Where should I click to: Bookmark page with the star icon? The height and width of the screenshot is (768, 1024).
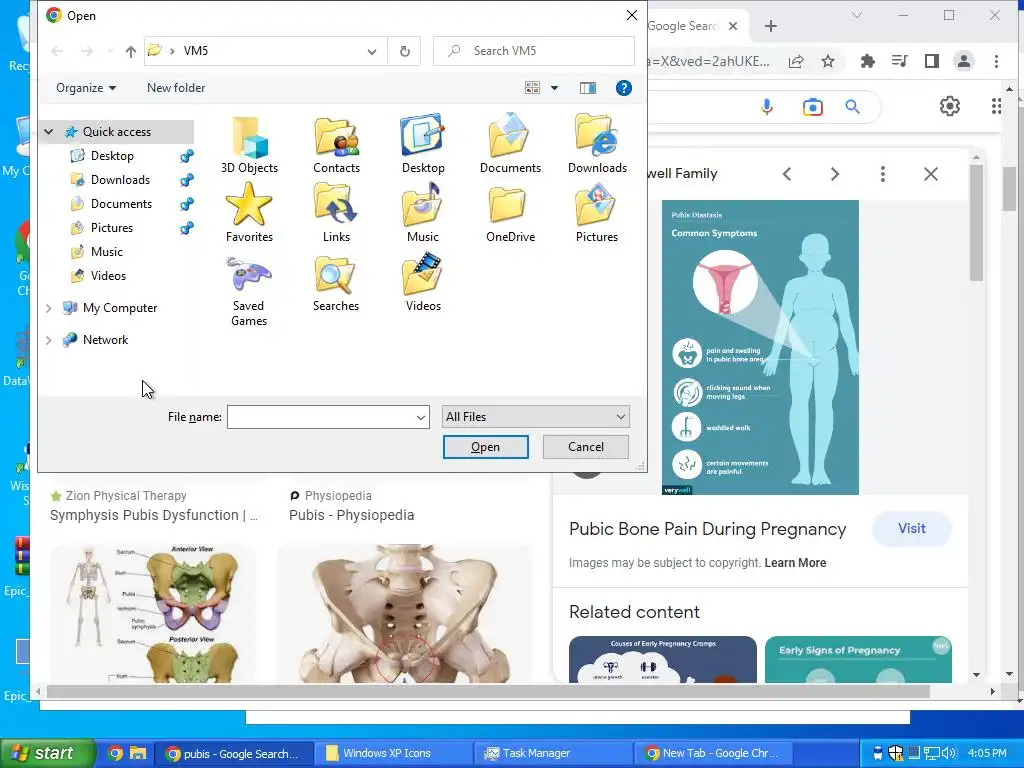[828, 61]
